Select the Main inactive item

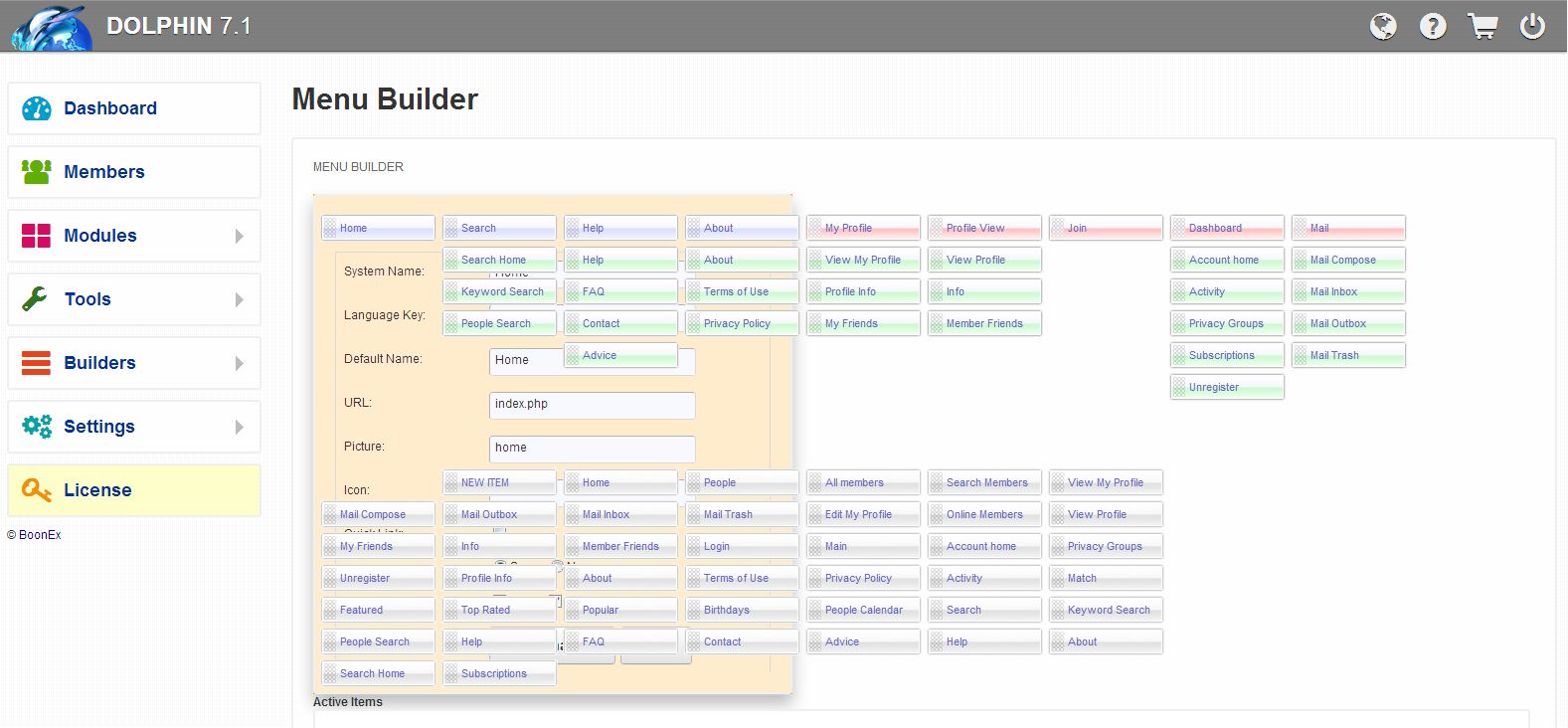pos(863,546)
